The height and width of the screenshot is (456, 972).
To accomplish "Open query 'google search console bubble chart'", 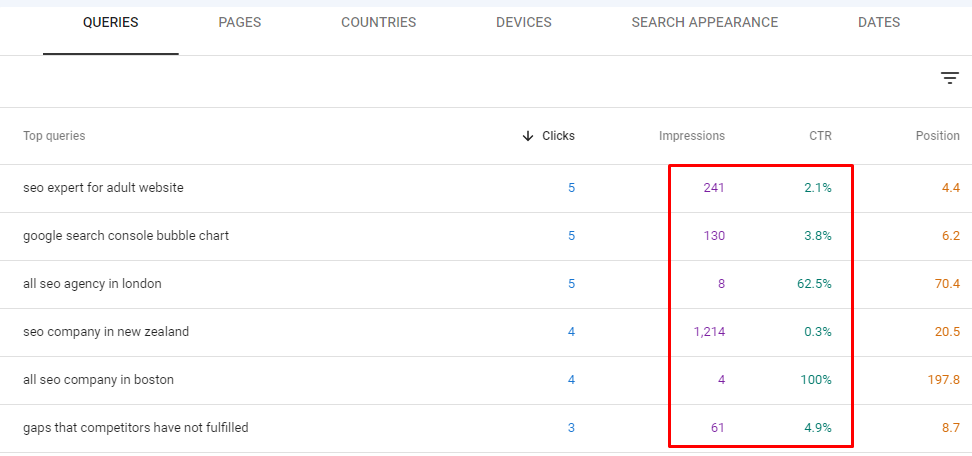I will tap(126, 236).
